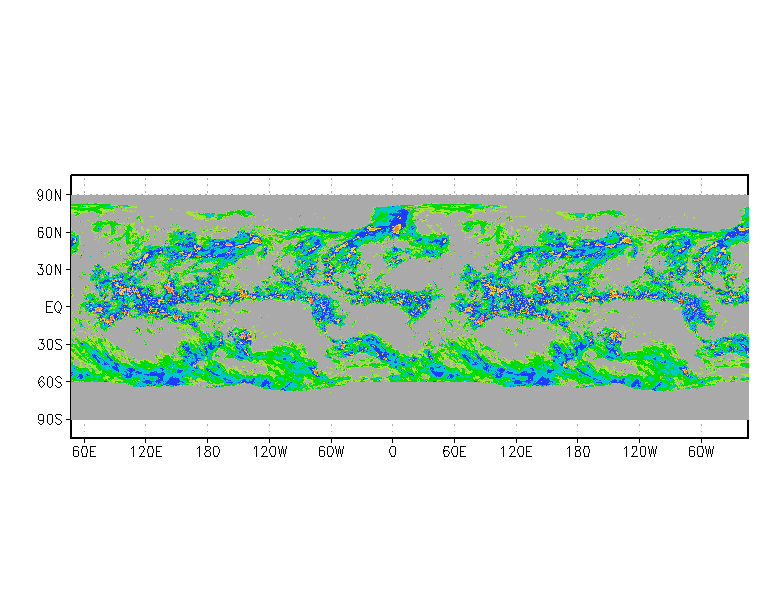Screen dimensions: 784x612
Task: Select the 30S latitude label
Action: tap(50, 344)
